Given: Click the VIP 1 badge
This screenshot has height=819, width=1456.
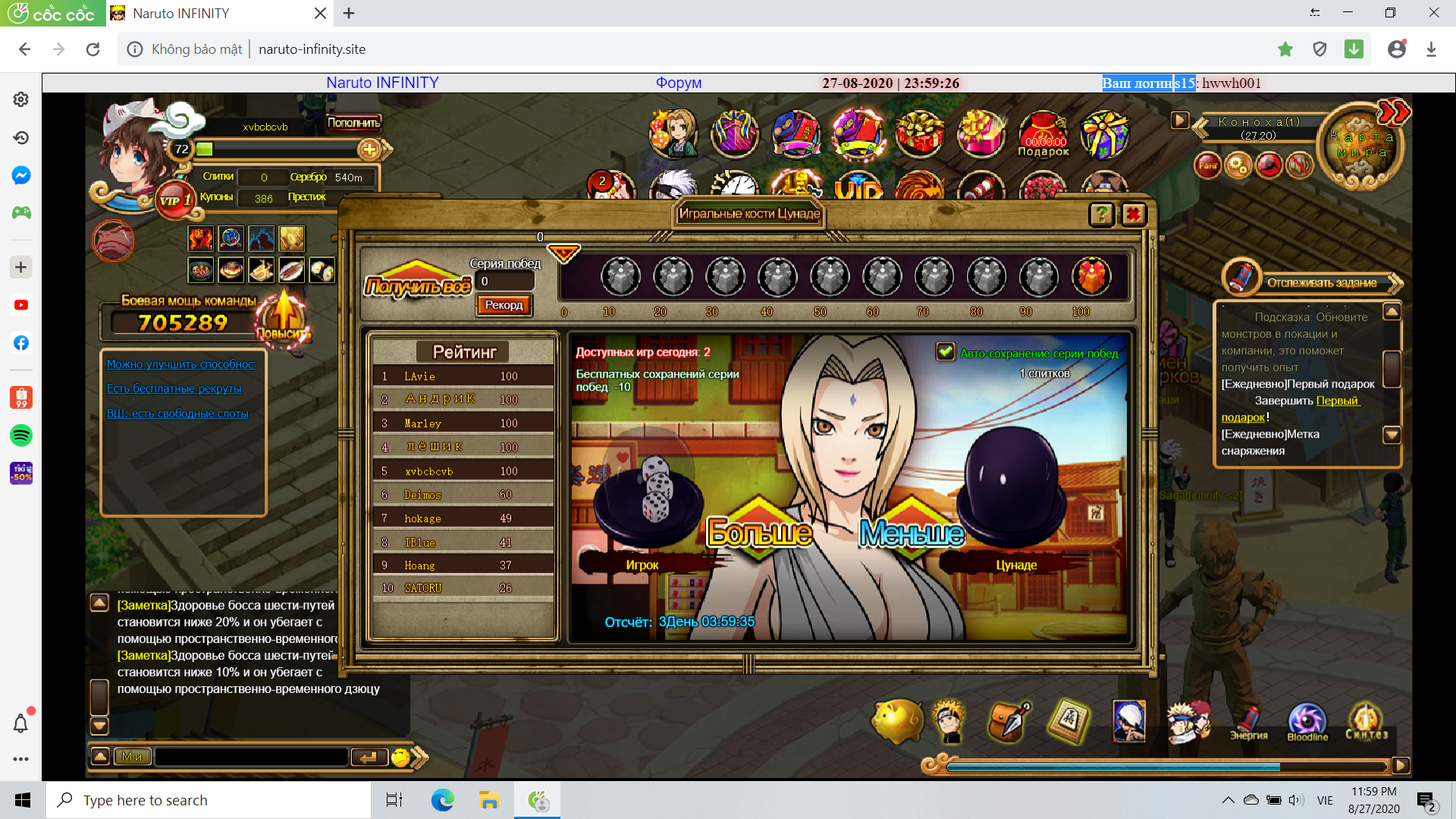Looking at the screenshot, I should click(175, 200).
